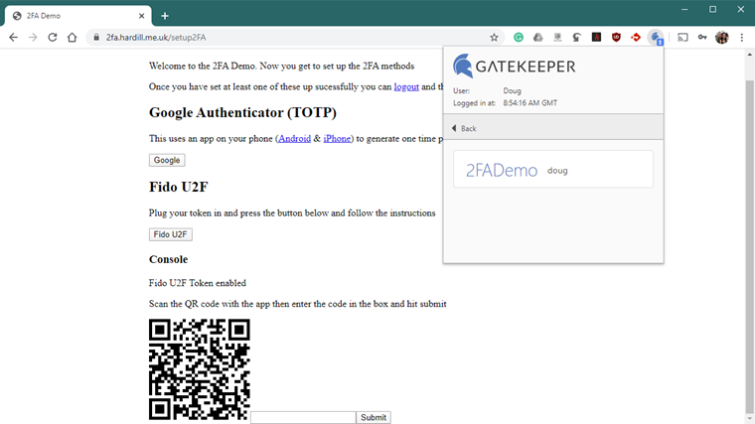Open the Google Drive extension icon
The width and height of the screenshot is (755, 424).
pos(538,38)
